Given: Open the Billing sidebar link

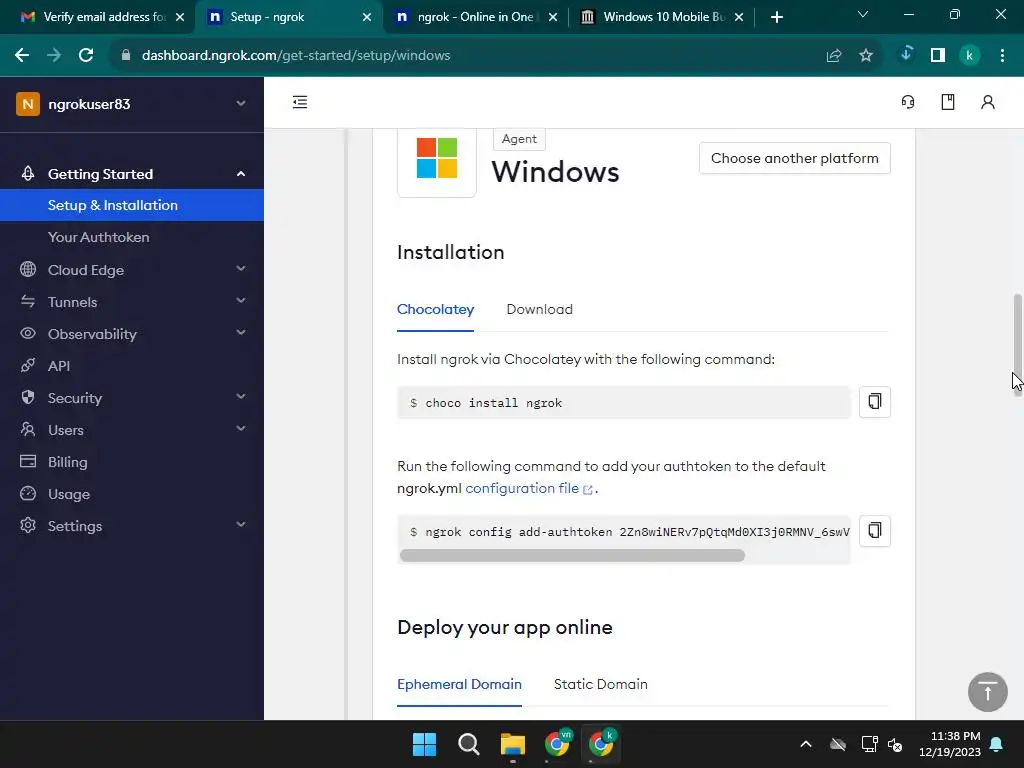Looking at the screenshot, I should click(67, 462).
